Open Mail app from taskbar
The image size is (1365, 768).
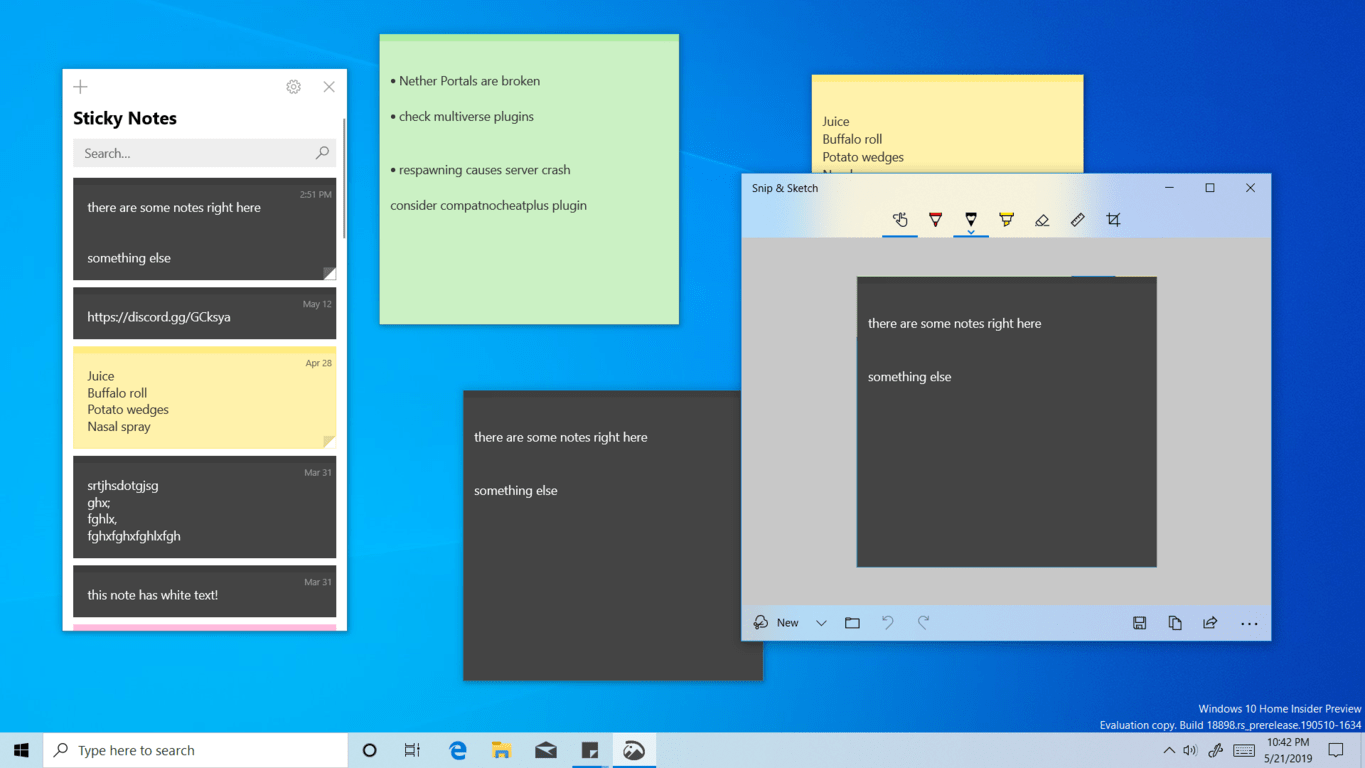coord(546,750)
